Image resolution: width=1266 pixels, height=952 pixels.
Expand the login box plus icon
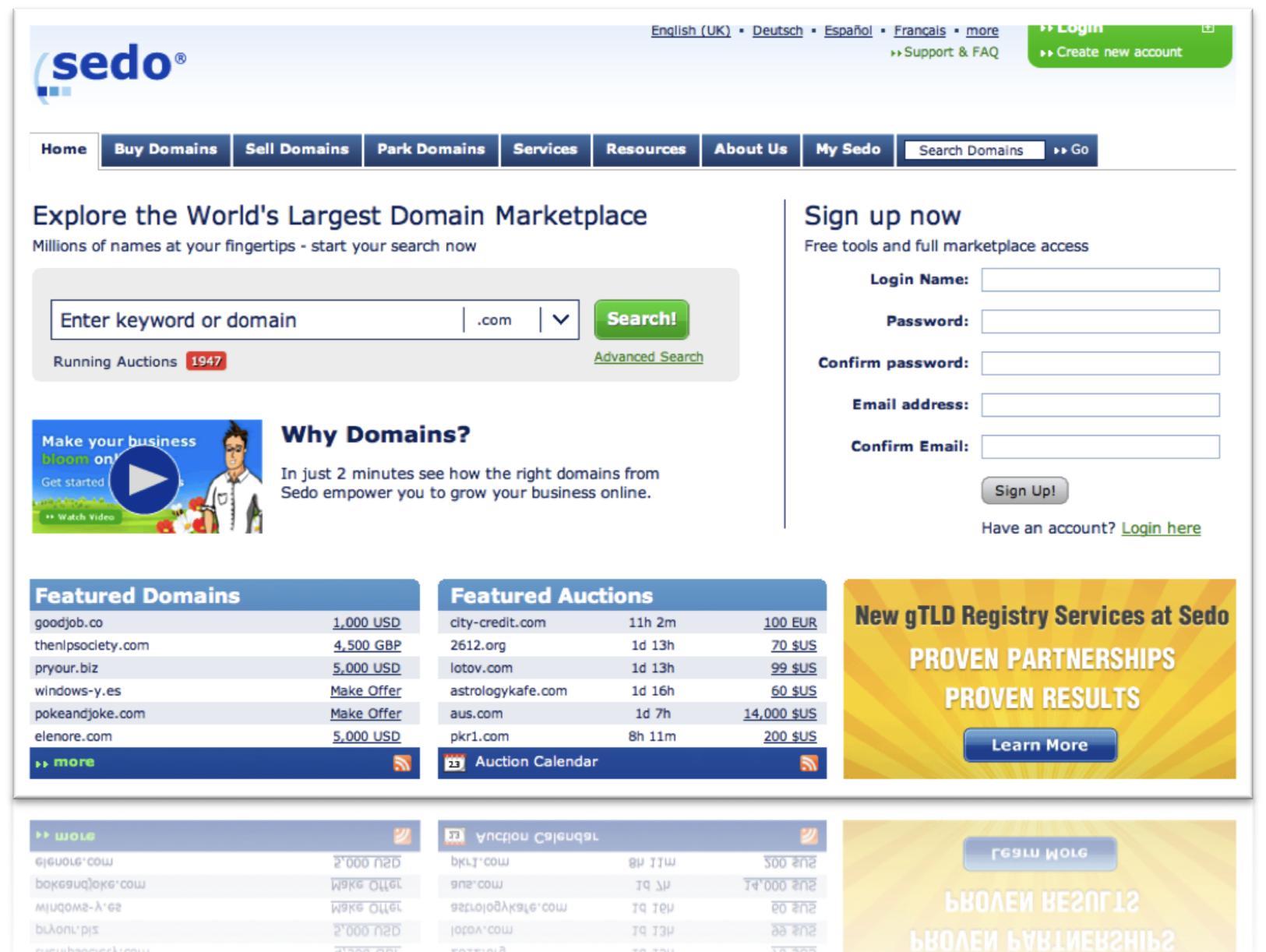coord(1208,28)
